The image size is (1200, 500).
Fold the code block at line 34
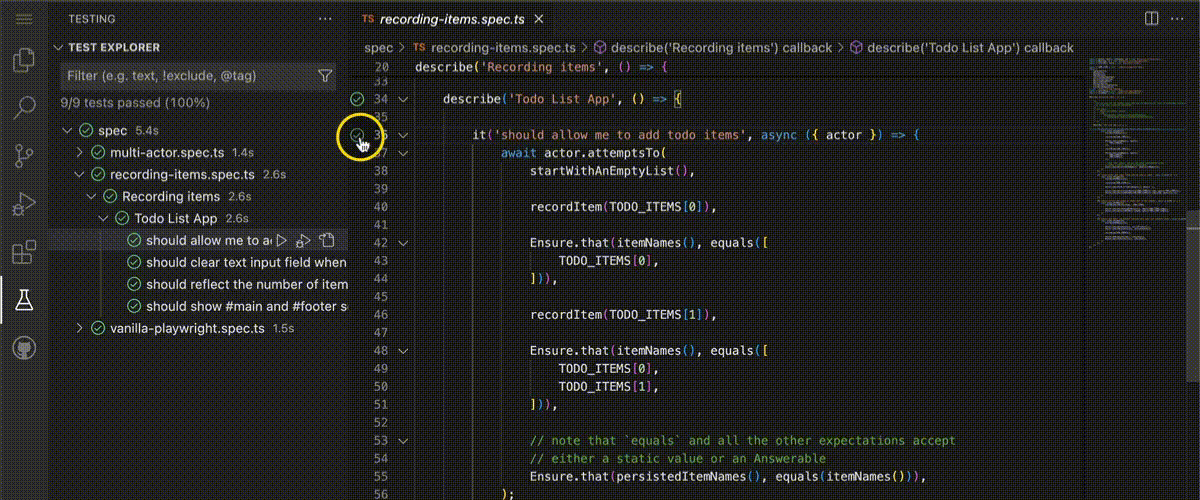tap(403, 99)
